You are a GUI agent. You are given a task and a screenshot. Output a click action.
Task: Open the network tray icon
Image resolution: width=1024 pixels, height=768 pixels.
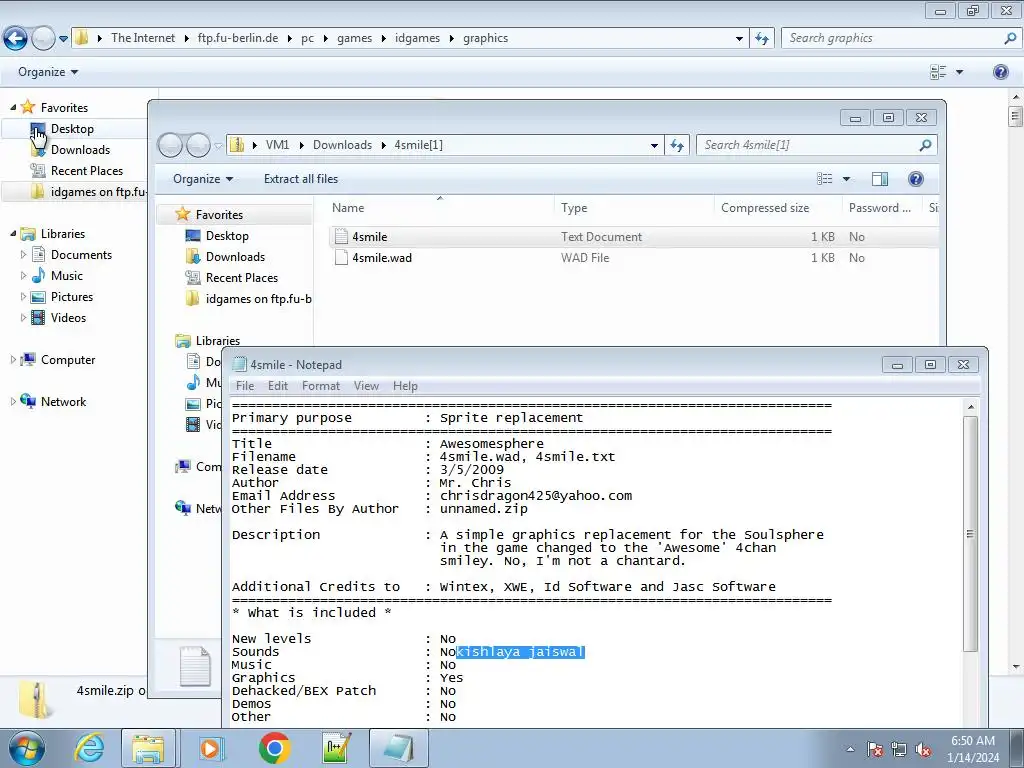pyautogui.click(x=899, y=749)
